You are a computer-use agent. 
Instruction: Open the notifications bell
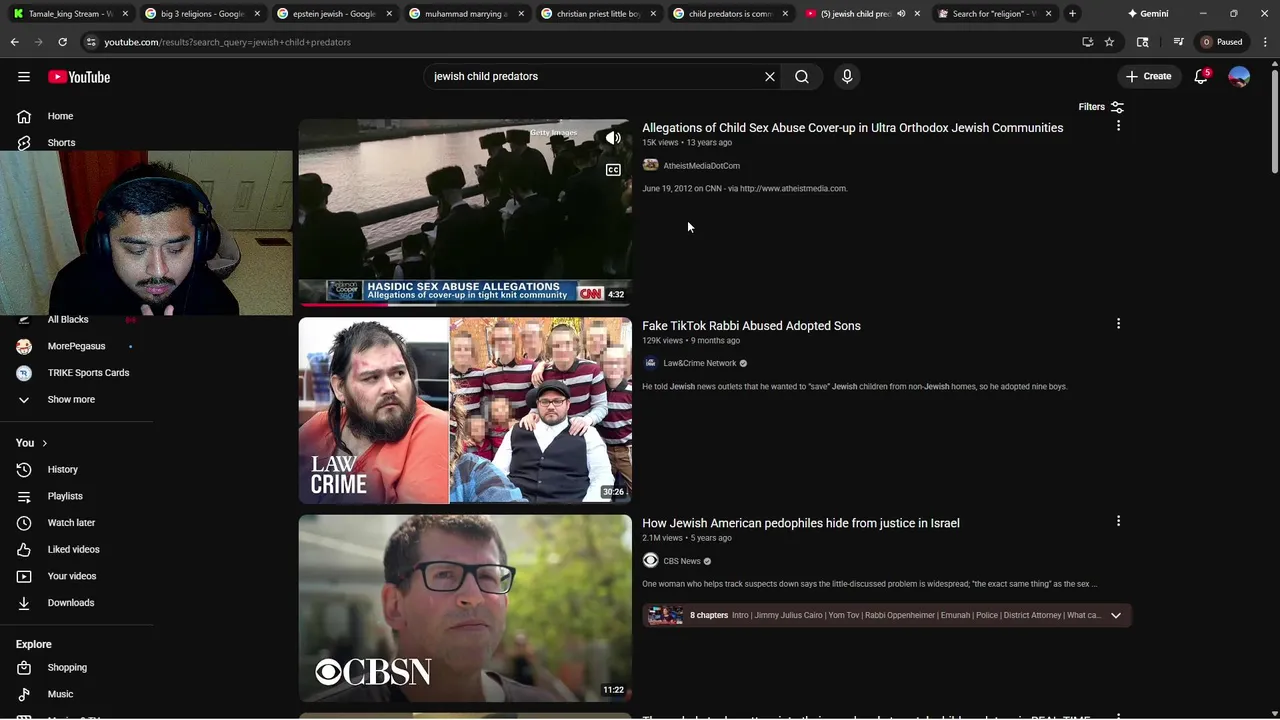click(x=1202, y=76)
